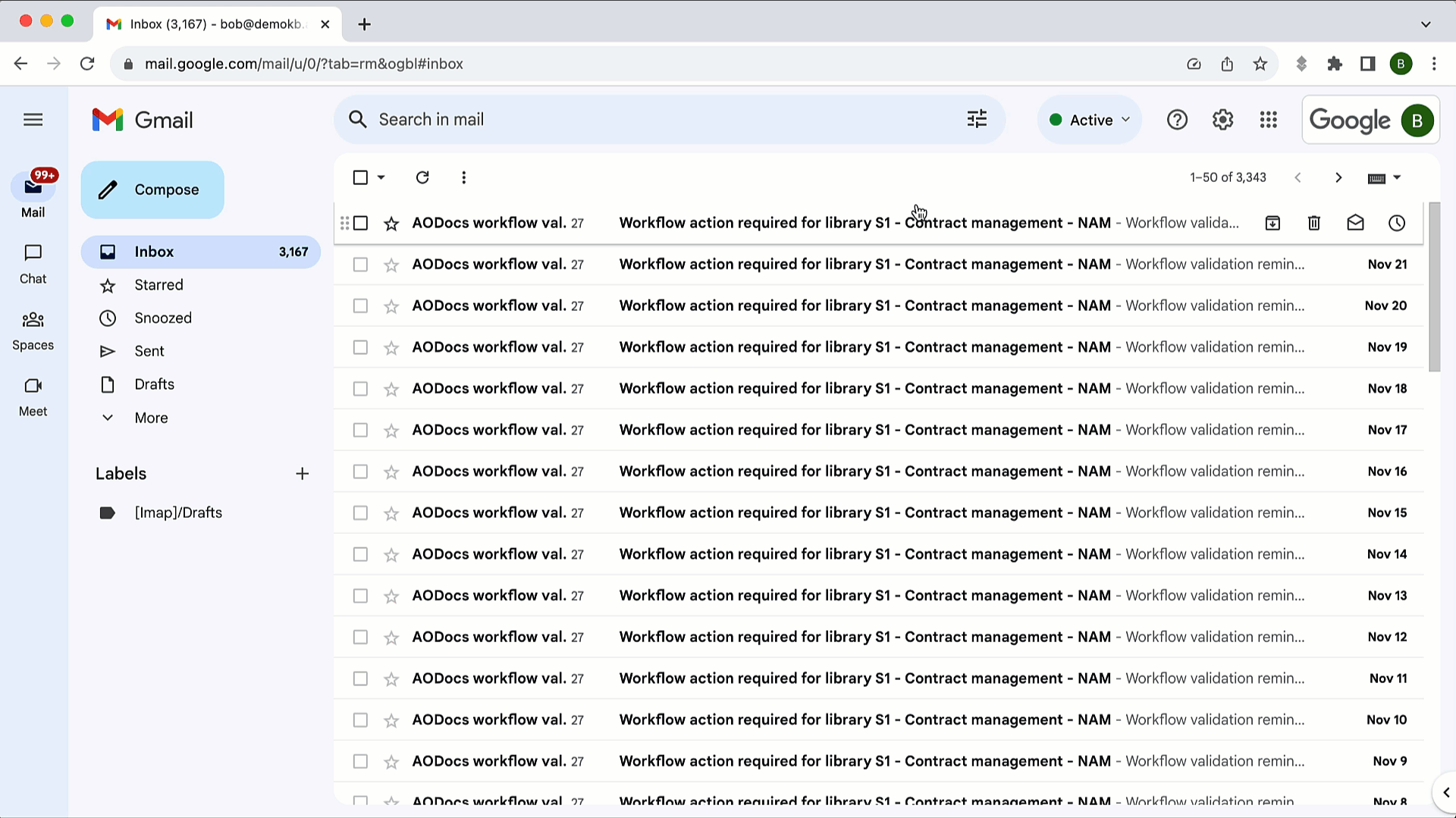Open the browser tab list chevron
The width and height of the screenshot is (1456, 818).
[1426, 24]
